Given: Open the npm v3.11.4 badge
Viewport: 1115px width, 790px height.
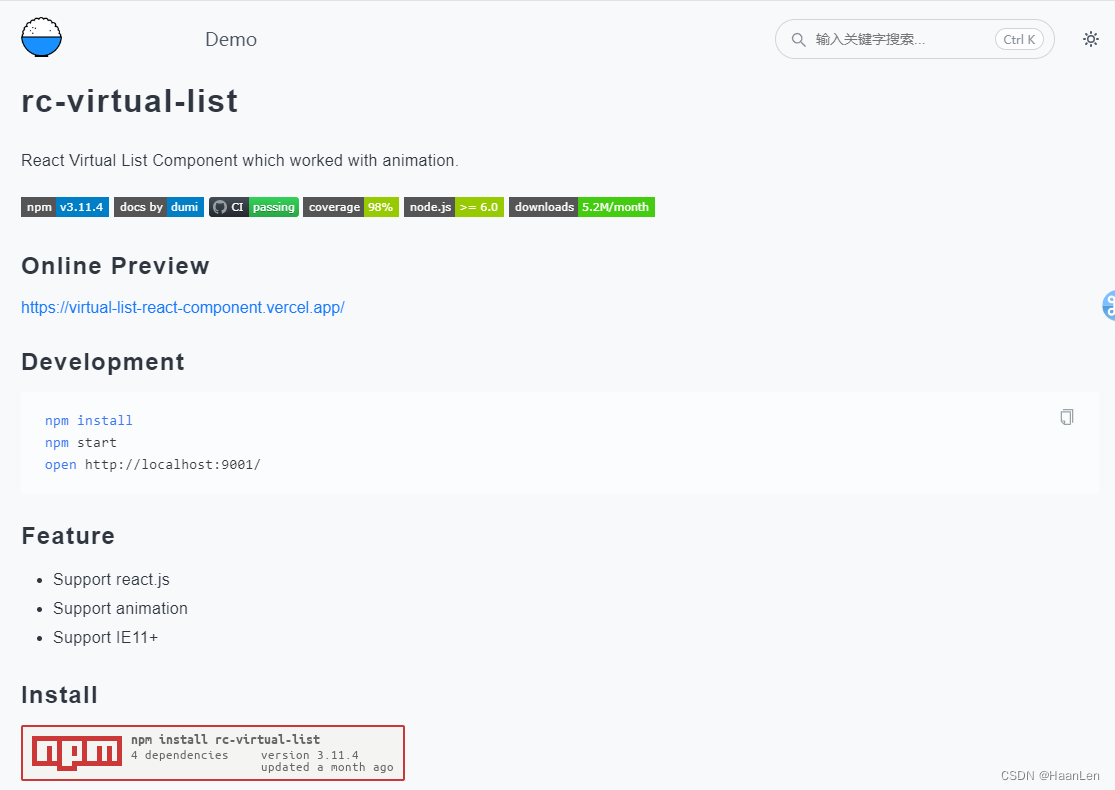Looking at the screenshot, I should click(x=65, y=207).
